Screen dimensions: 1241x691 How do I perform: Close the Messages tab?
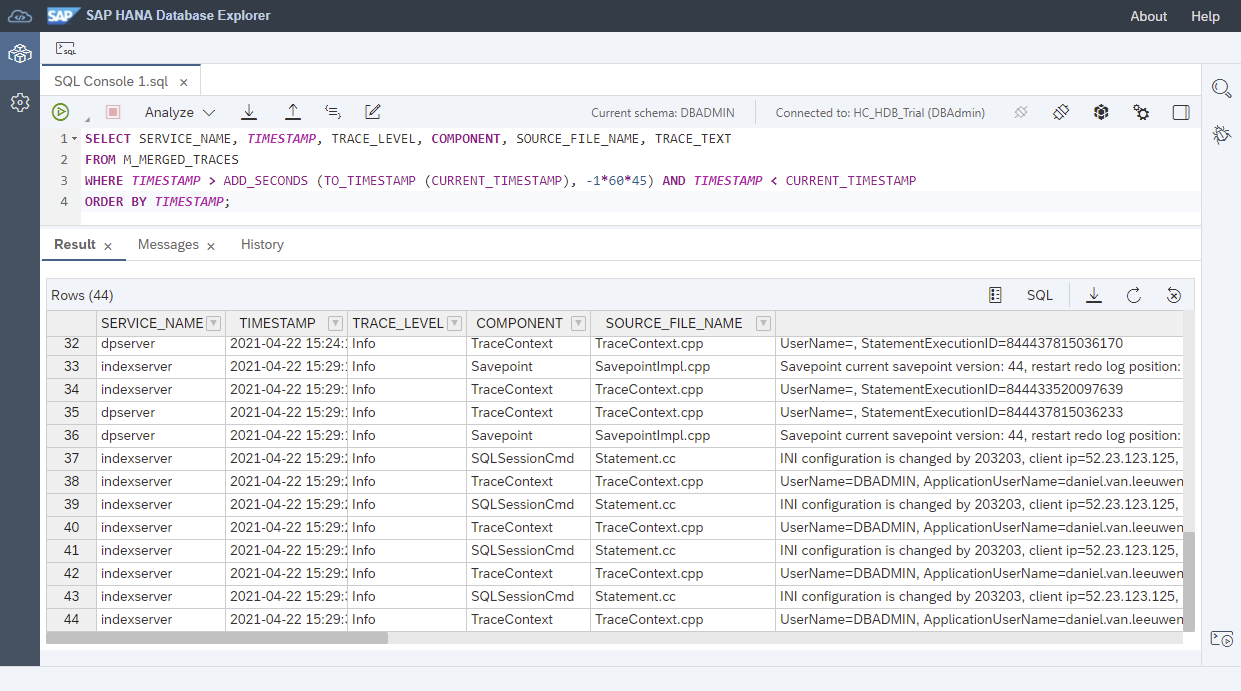pyautogui.click(x=211, y=246)
